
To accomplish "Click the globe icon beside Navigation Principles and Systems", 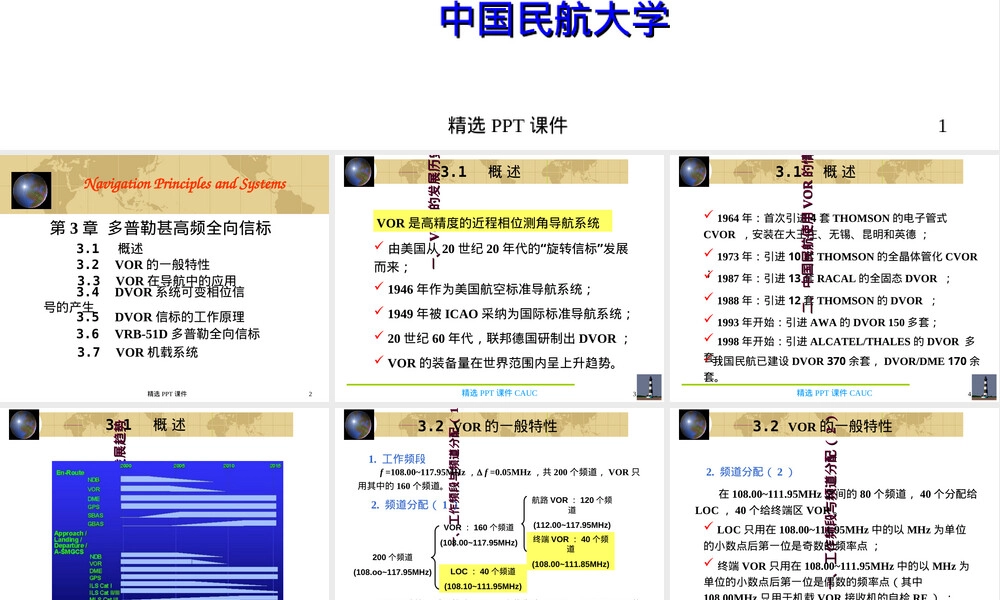I will pyautogui.click(x=31, y=190).
